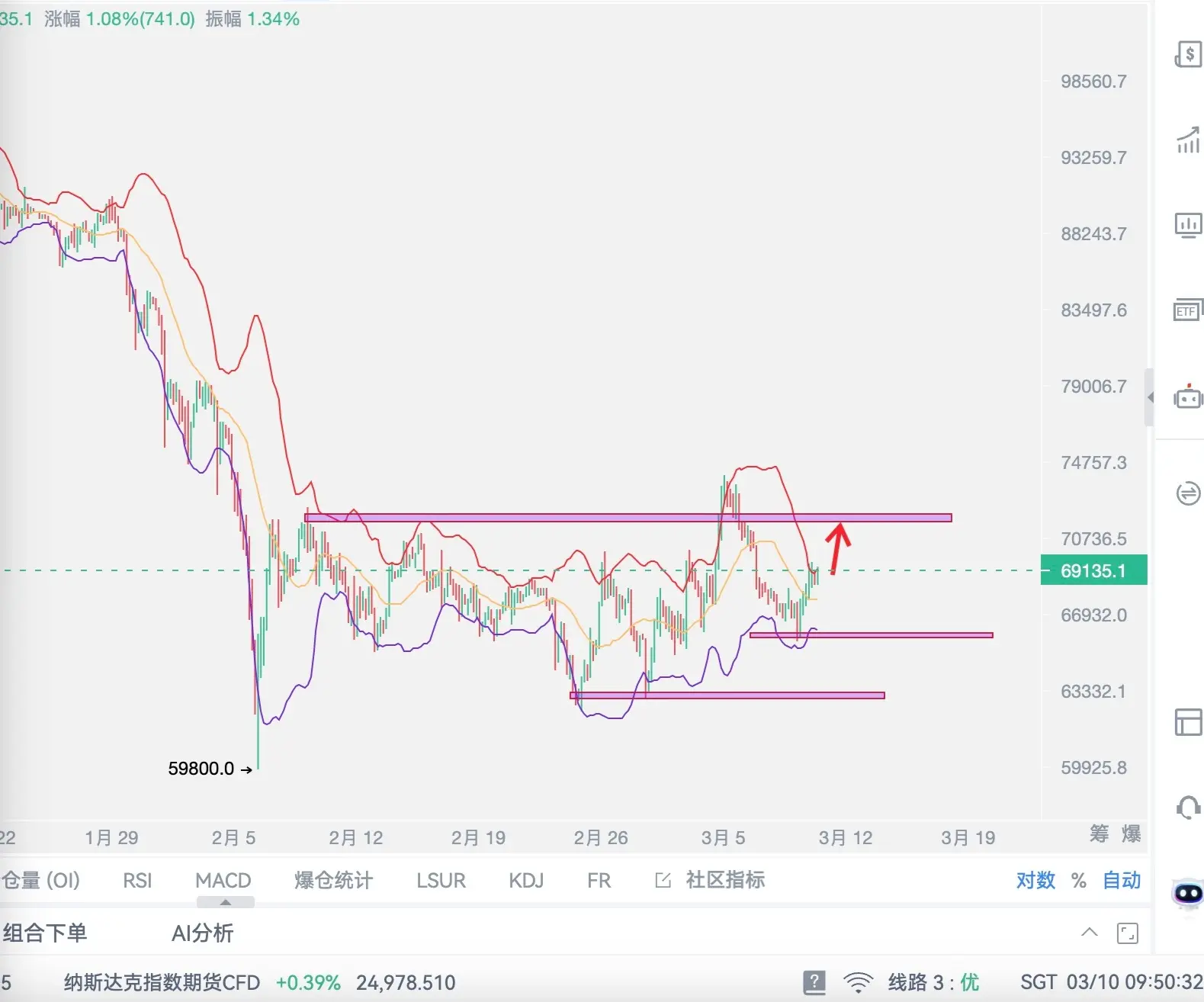Expand the bottom panel chevron up
The height and width of the screenshot is (1002, 1204).
[x=1090, y=932]
